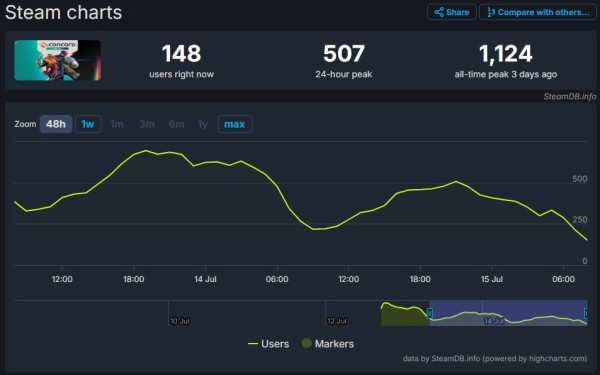Click right navigator range handle
The width and height of the screenshot is (600, 375).
point(586,313)
